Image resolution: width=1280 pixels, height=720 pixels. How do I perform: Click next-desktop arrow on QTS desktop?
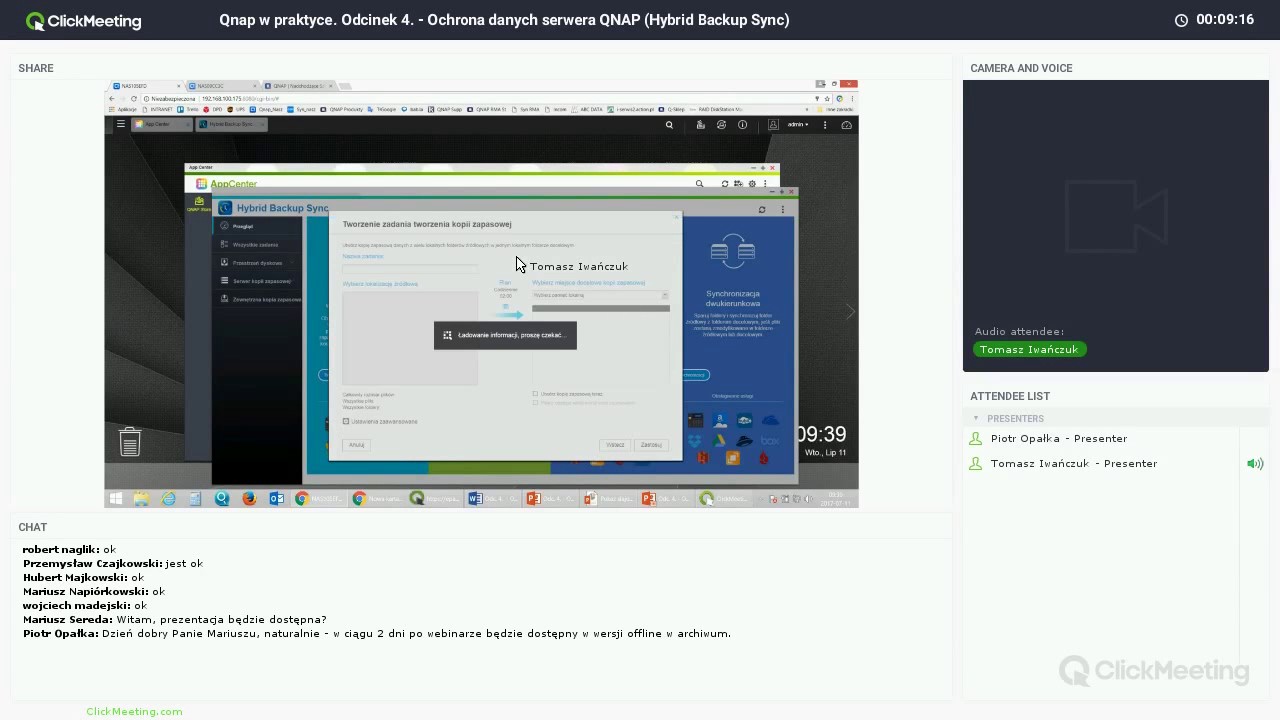(x=849, y=312)
